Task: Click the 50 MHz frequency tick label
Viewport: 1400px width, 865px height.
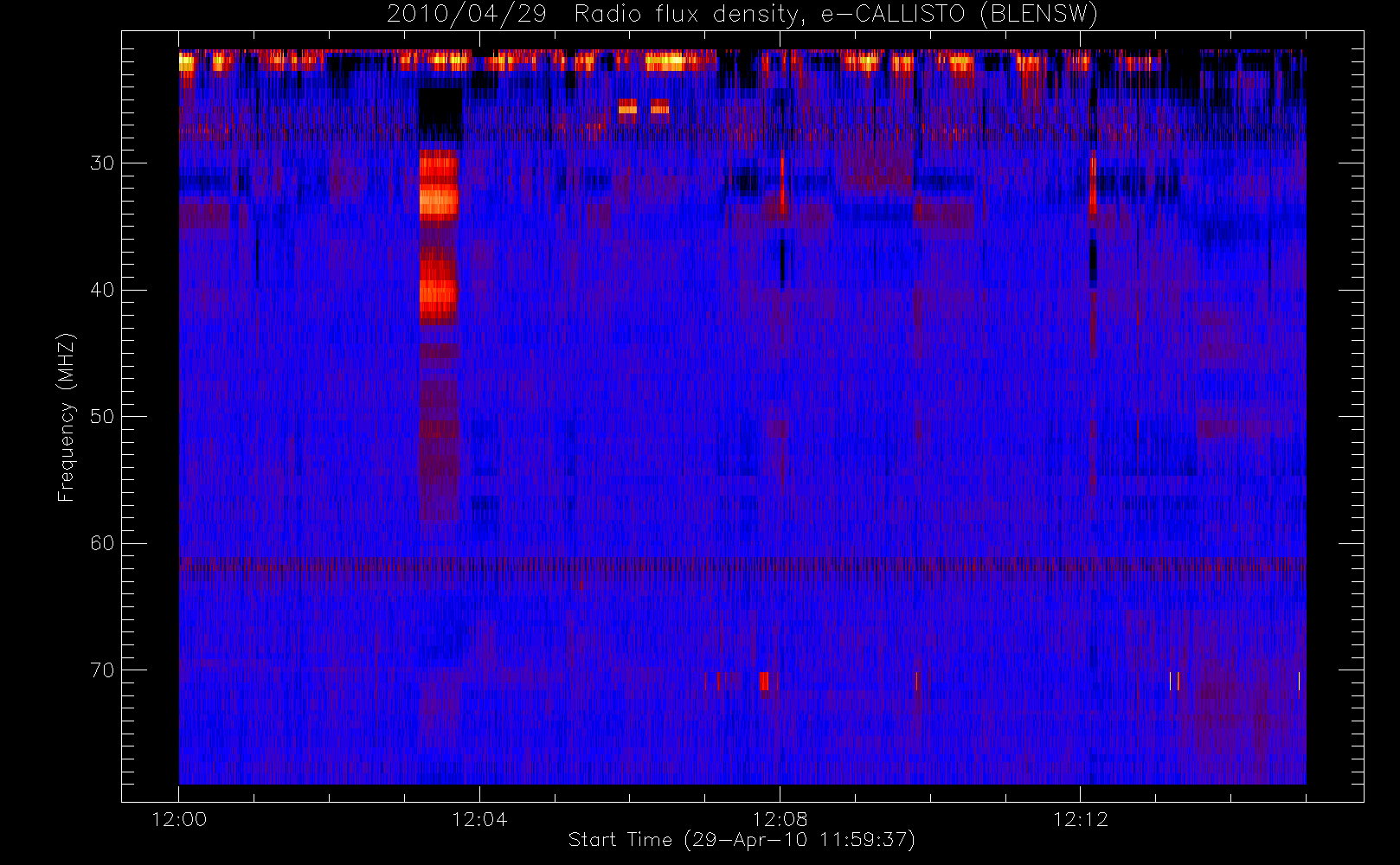Action: (102, 417)
